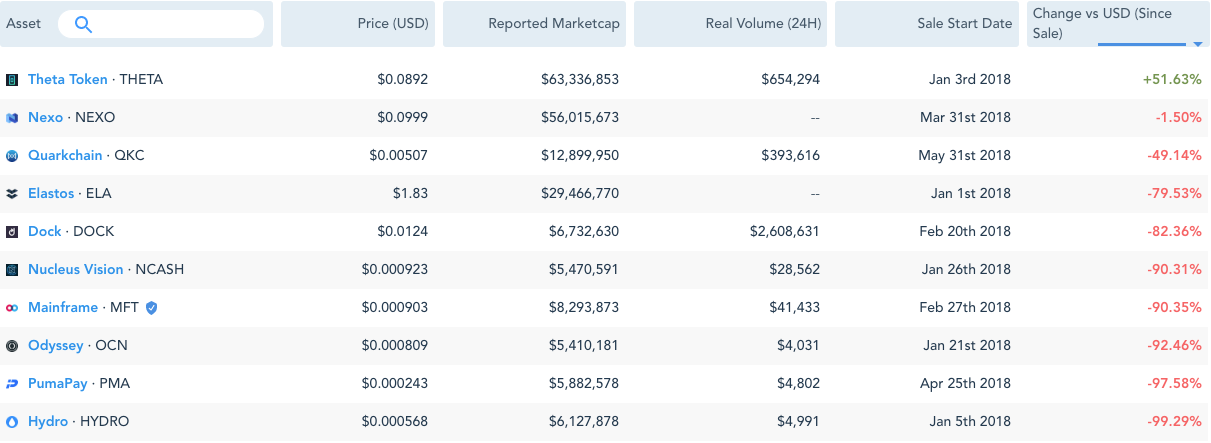Open the PumaPay asset link
1211x443 pixels.
(59, 383)
